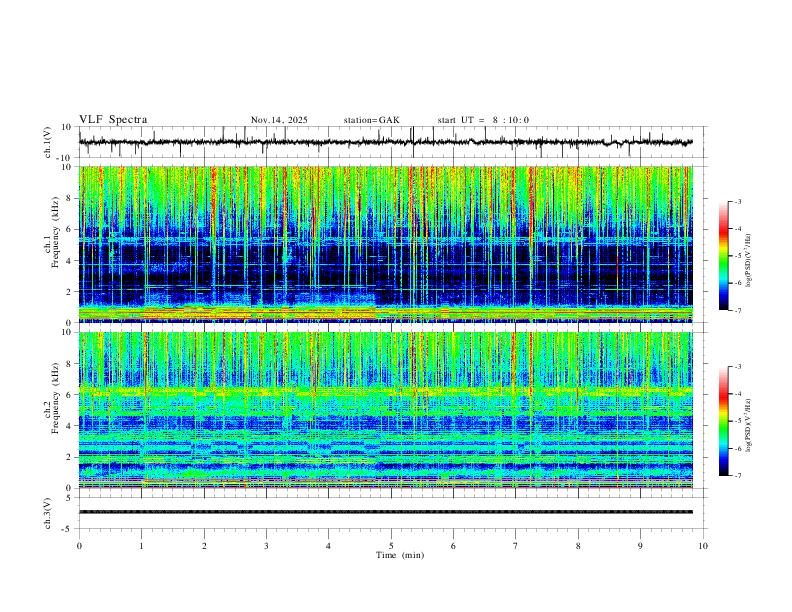Click the "-3" tick on ch.1 colorbar
This screenshot has width=792, height=612.
click(737, 201)
